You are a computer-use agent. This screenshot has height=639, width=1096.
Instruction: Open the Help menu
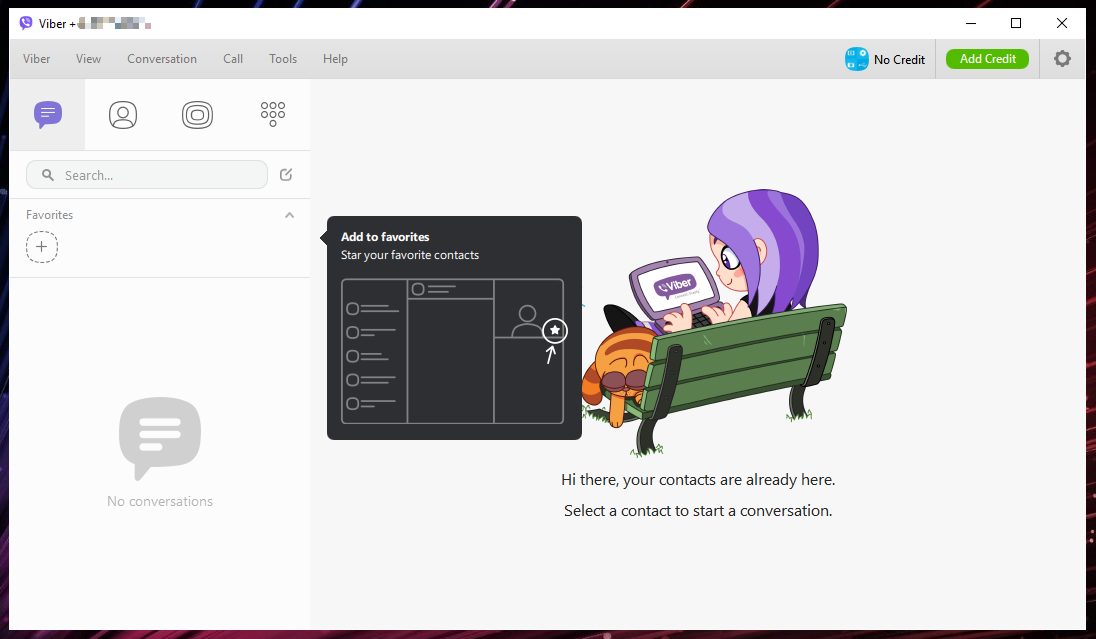[x=336, y=59]
